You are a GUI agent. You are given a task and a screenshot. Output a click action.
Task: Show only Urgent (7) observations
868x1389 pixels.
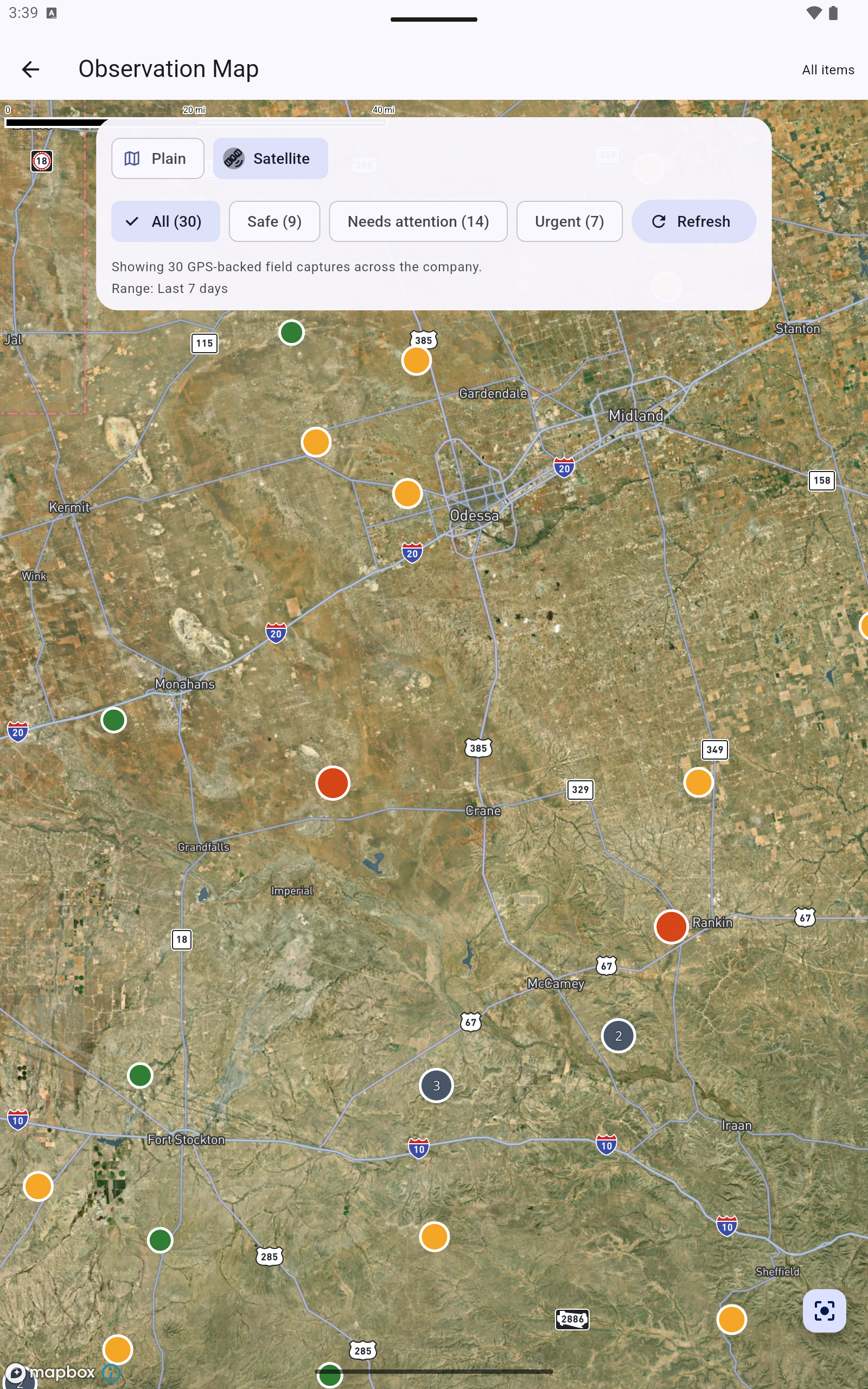[569, 221]
